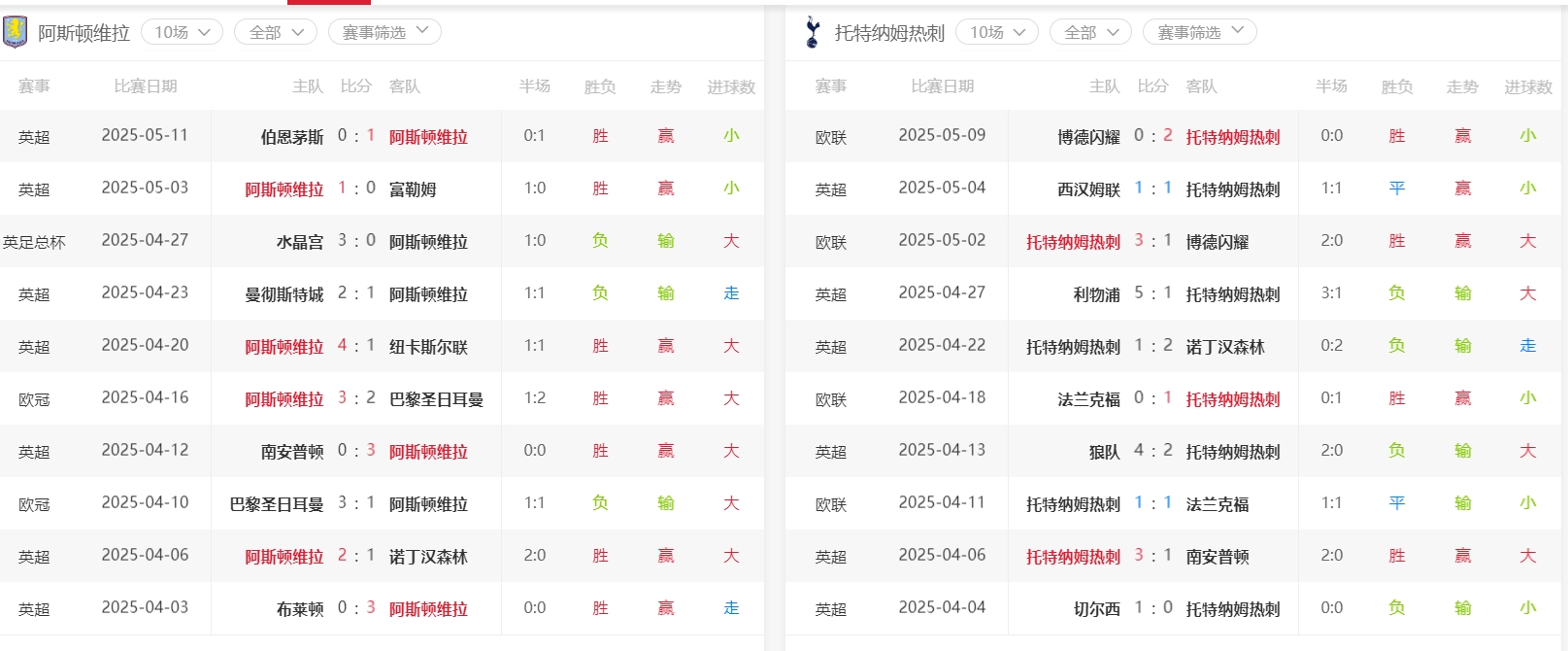Image resolution: width=1568 pixels, height=651 pixels.
Task: Click 切尔西 in the 2025-04-04 match
Action: pos(1096,609)
